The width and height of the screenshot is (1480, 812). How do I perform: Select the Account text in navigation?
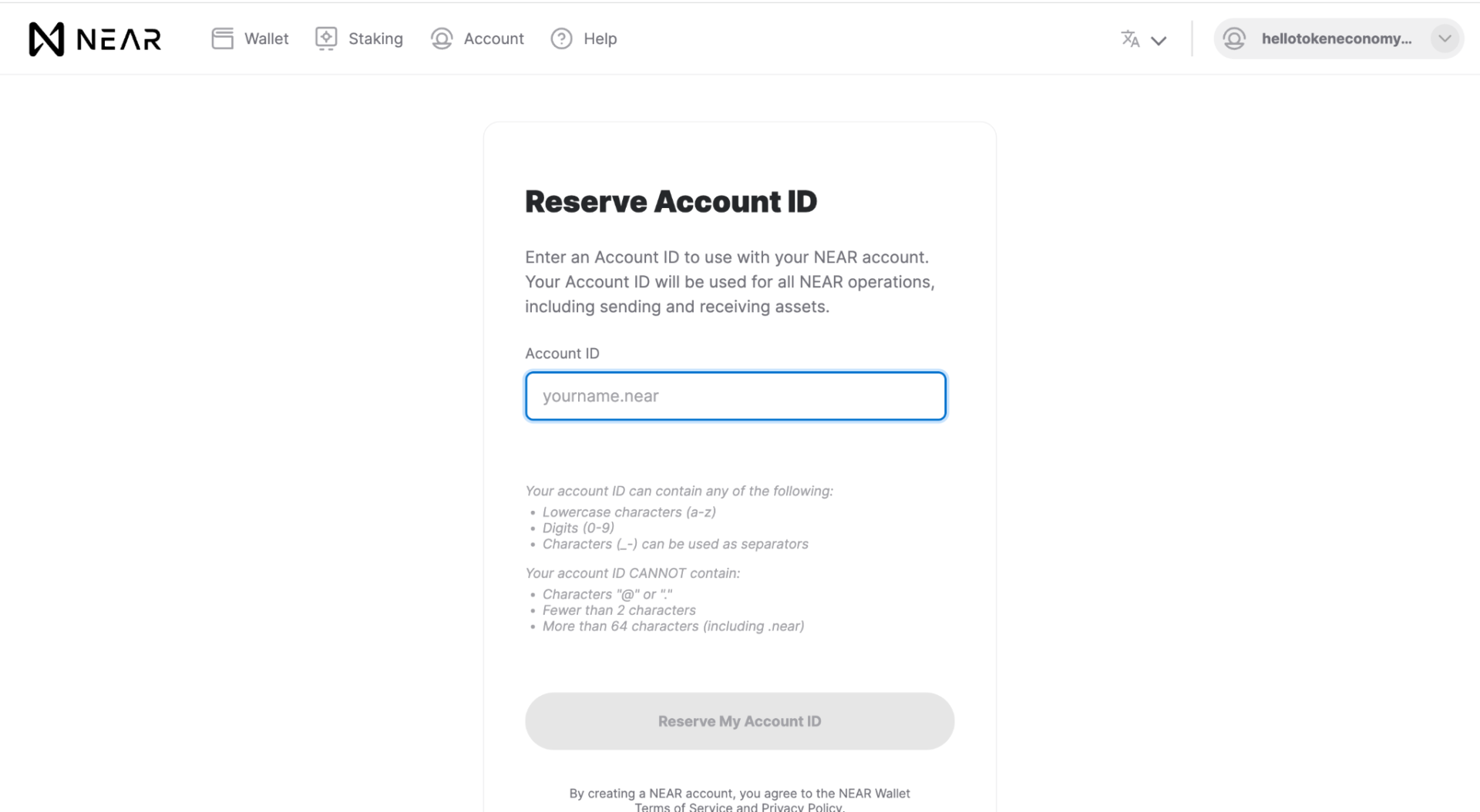click(493, 39)
